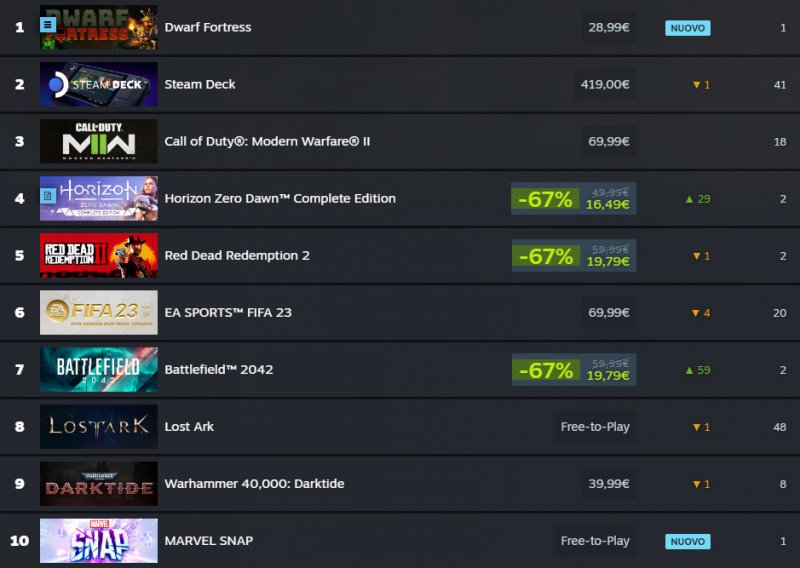Click the NUOVO badge for MARVEL SNAP
The width and height of the screenshot is (800, 568).
pos(687,541)
